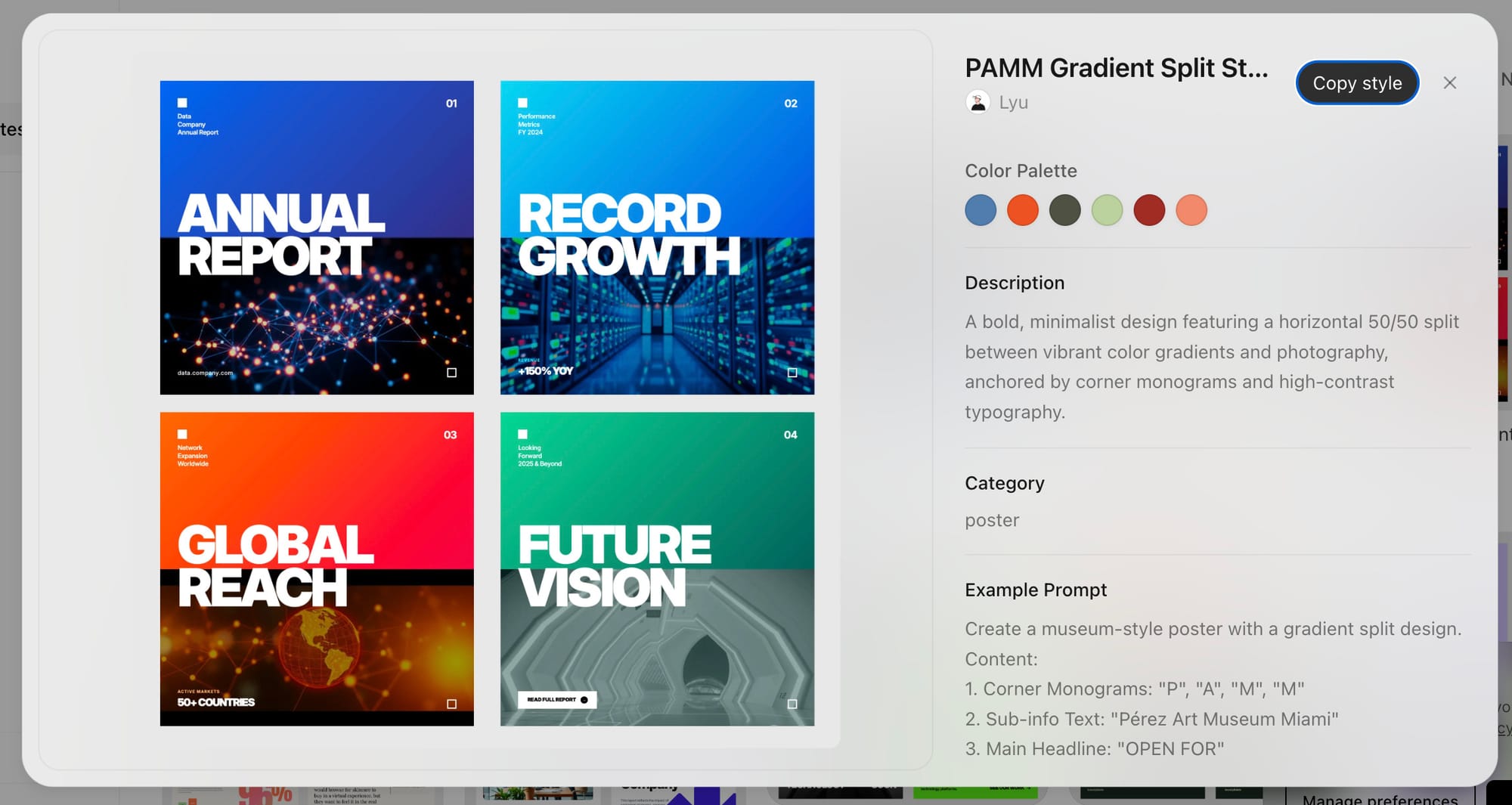Screen dimensions: 1512x805
Task: Choose the salmon color swatch
Action: click(1191, 210)
